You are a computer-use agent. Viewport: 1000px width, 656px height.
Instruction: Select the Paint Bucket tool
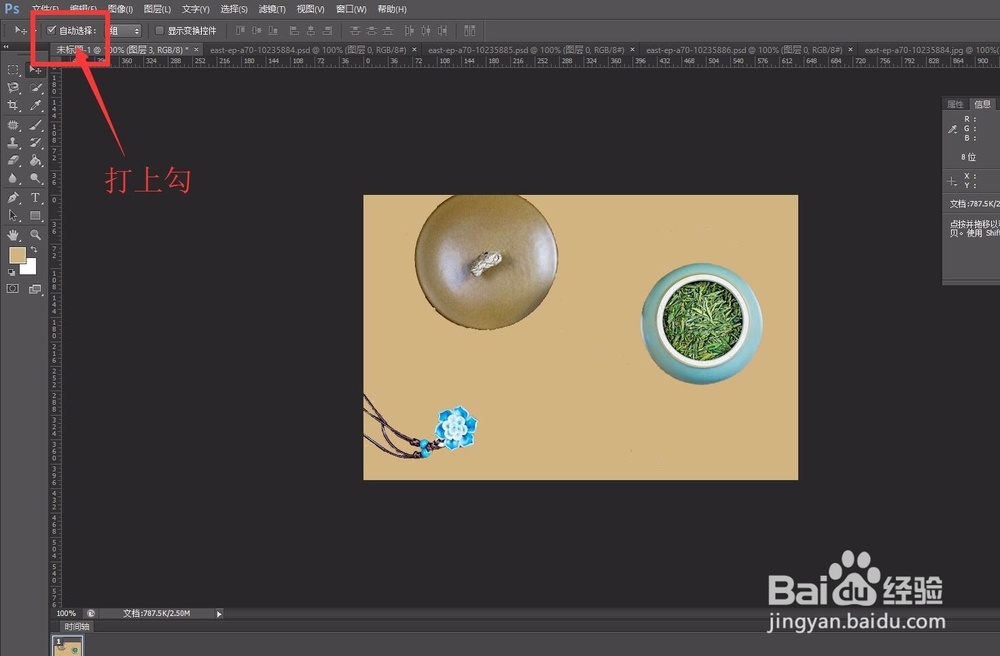pos(35,161)
